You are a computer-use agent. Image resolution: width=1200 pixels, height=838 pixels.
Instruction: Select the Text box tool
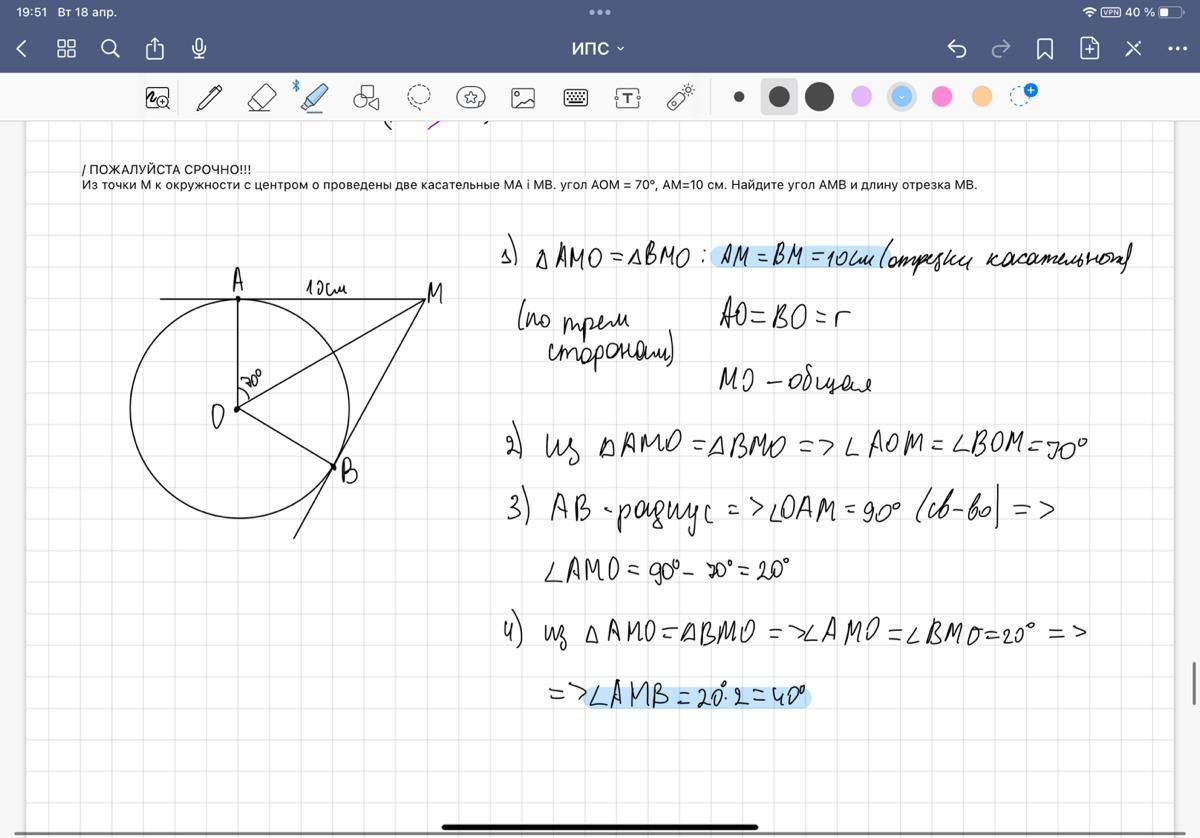pos(627,97)
